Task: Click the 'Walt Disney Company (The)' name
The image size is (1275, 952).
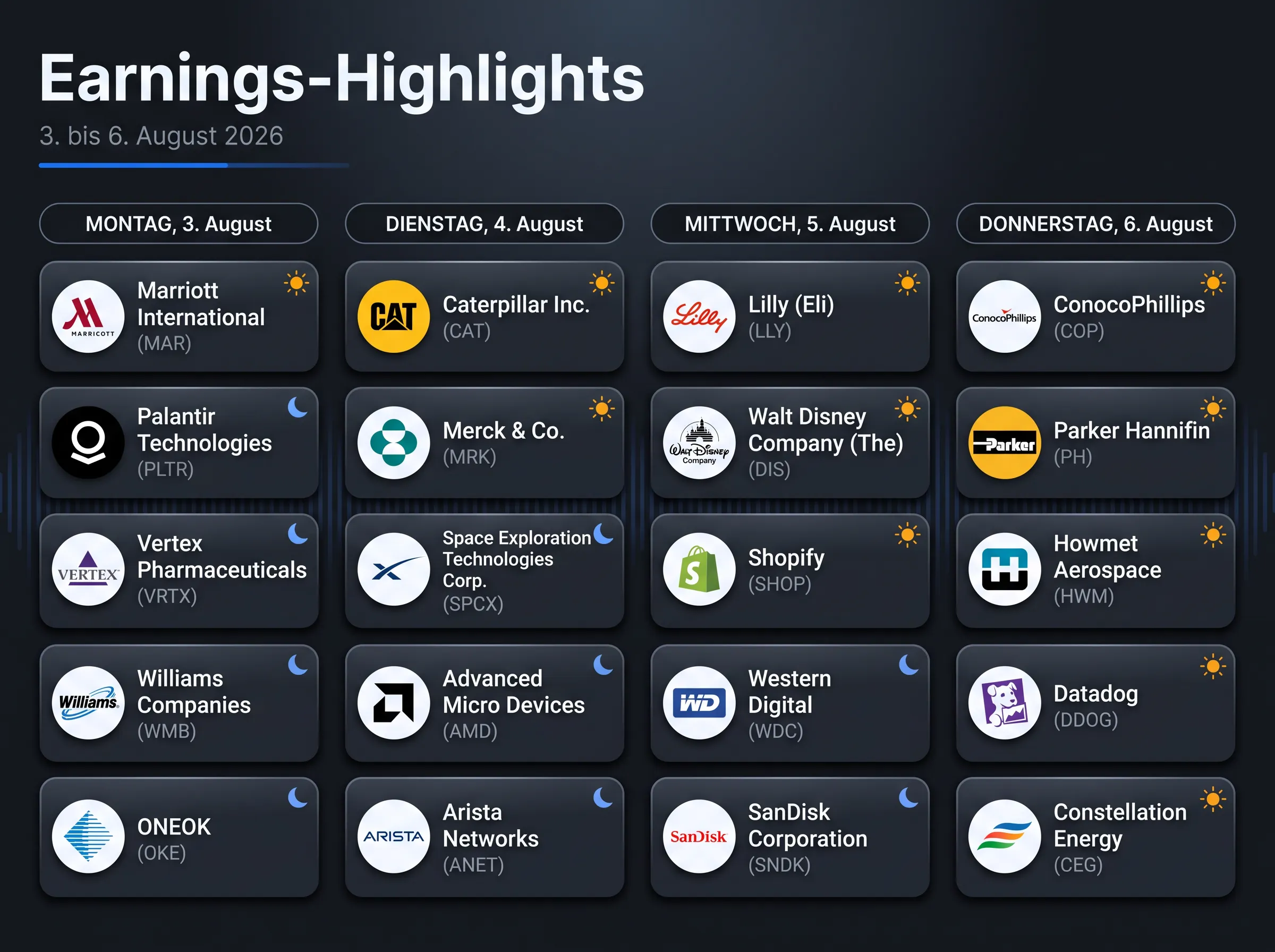Action: pyautogui.click(x=826, y=430)
